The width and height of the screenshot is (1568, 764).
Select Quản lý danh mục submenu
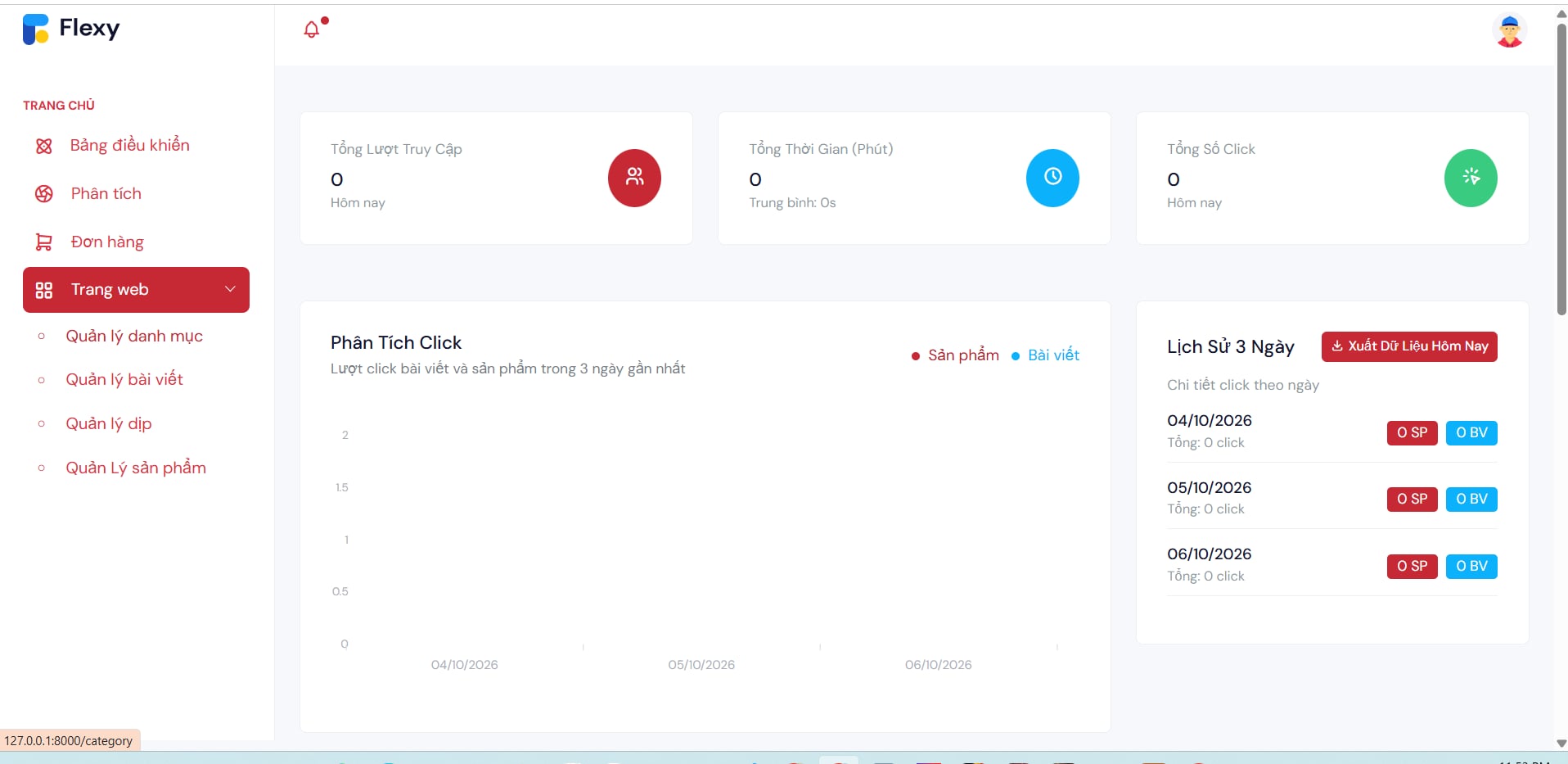[134, 336]
